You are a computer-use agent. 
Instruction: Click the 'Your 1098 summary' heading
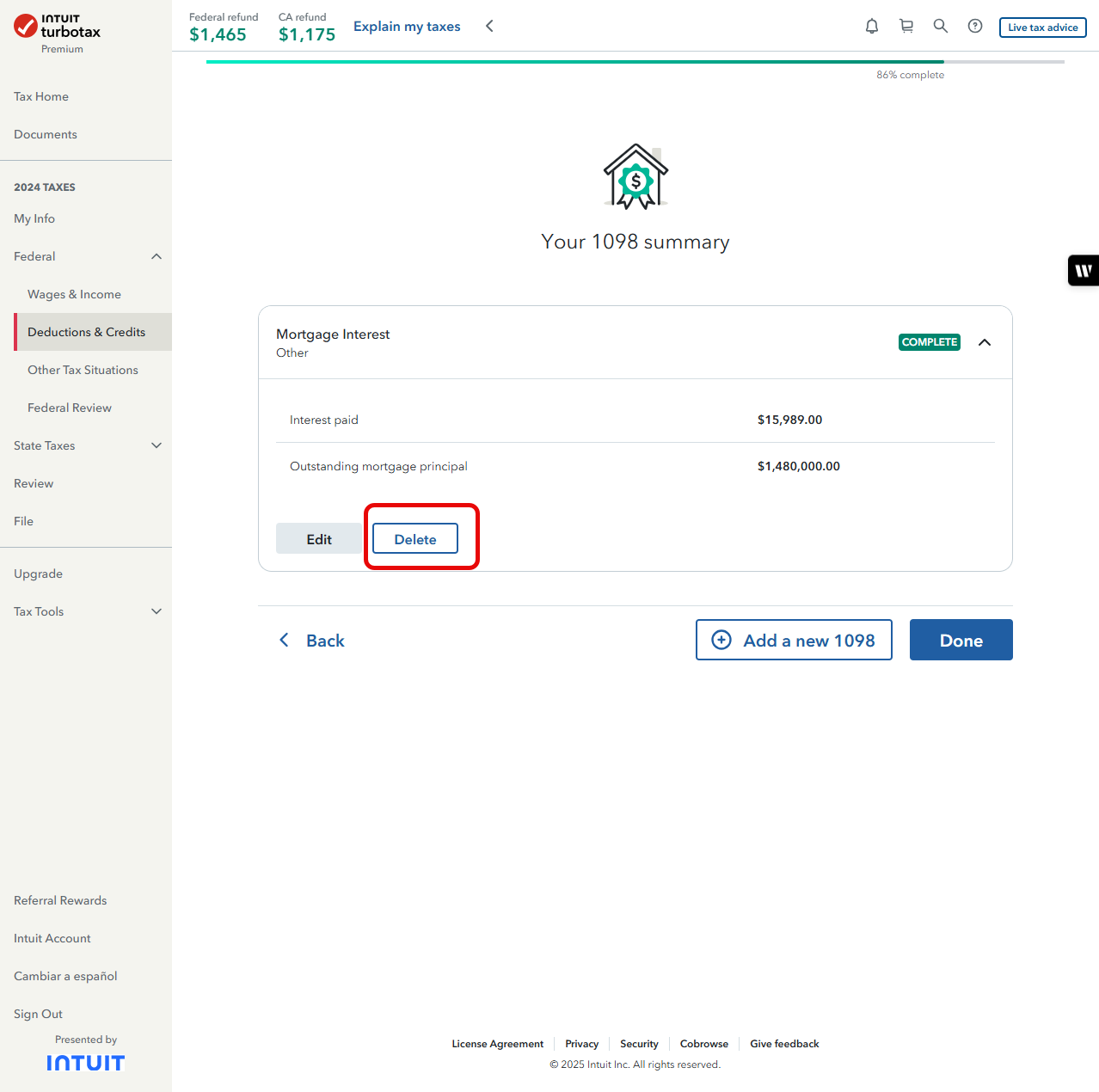point(635,242)
